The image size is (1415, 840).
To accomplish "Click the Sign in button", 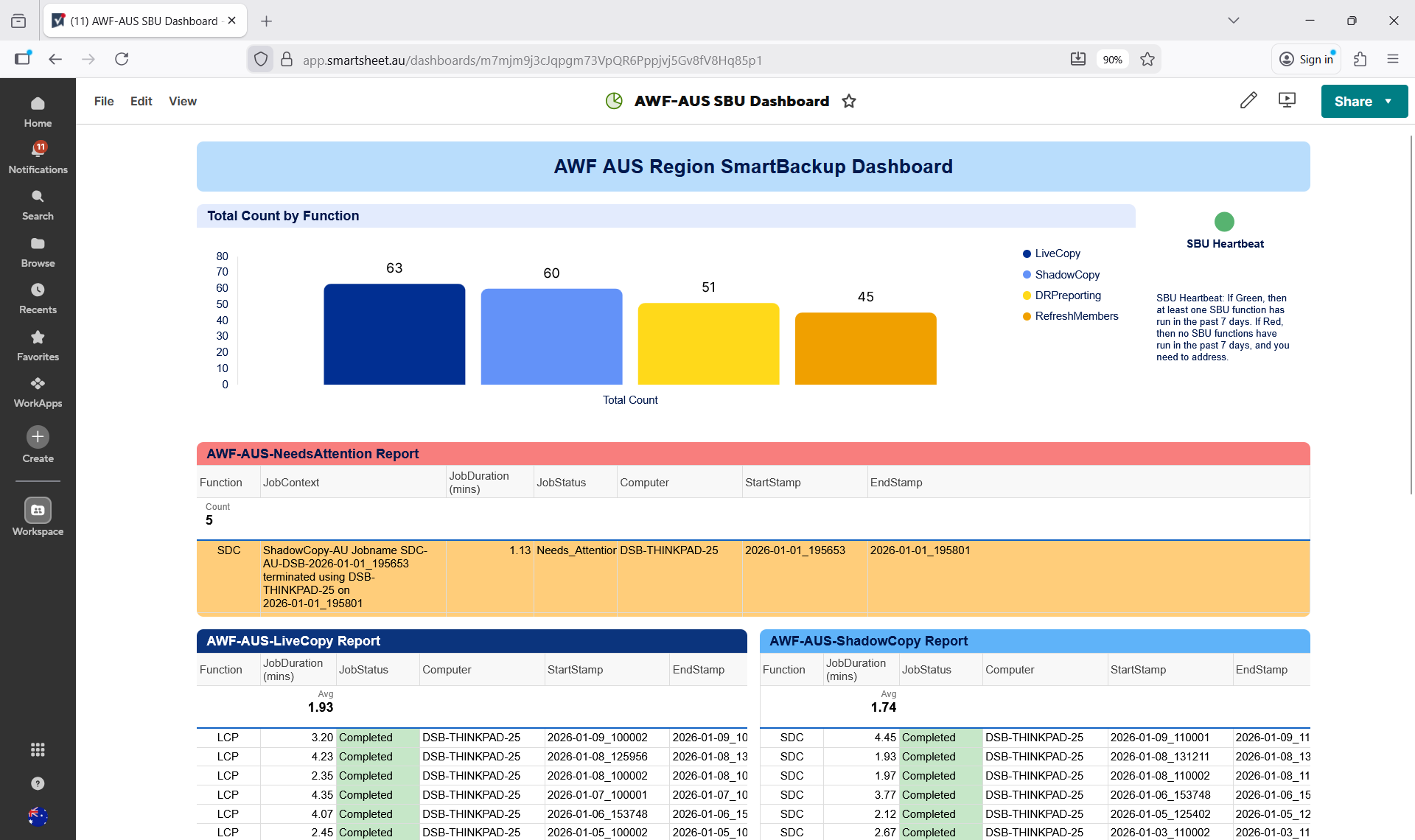I will point(1307,59).
